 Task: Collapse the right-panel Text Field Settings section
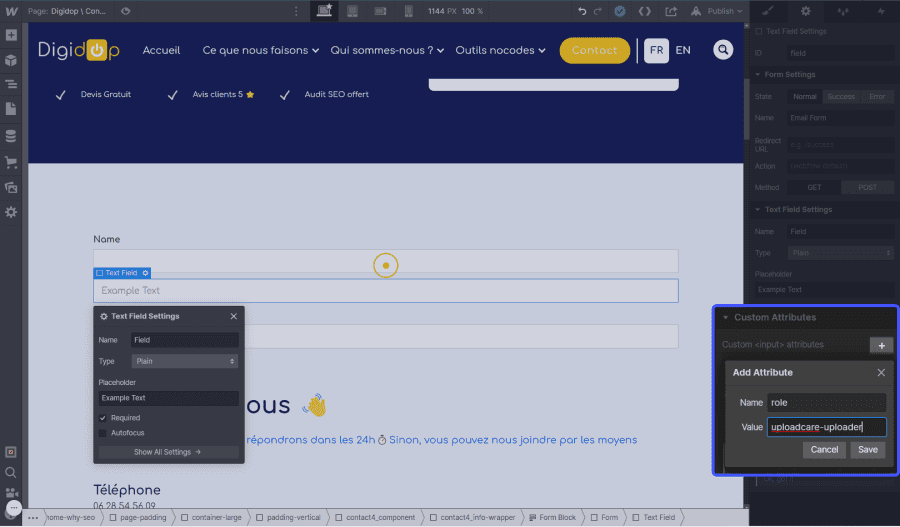click(x=758, y=210)
